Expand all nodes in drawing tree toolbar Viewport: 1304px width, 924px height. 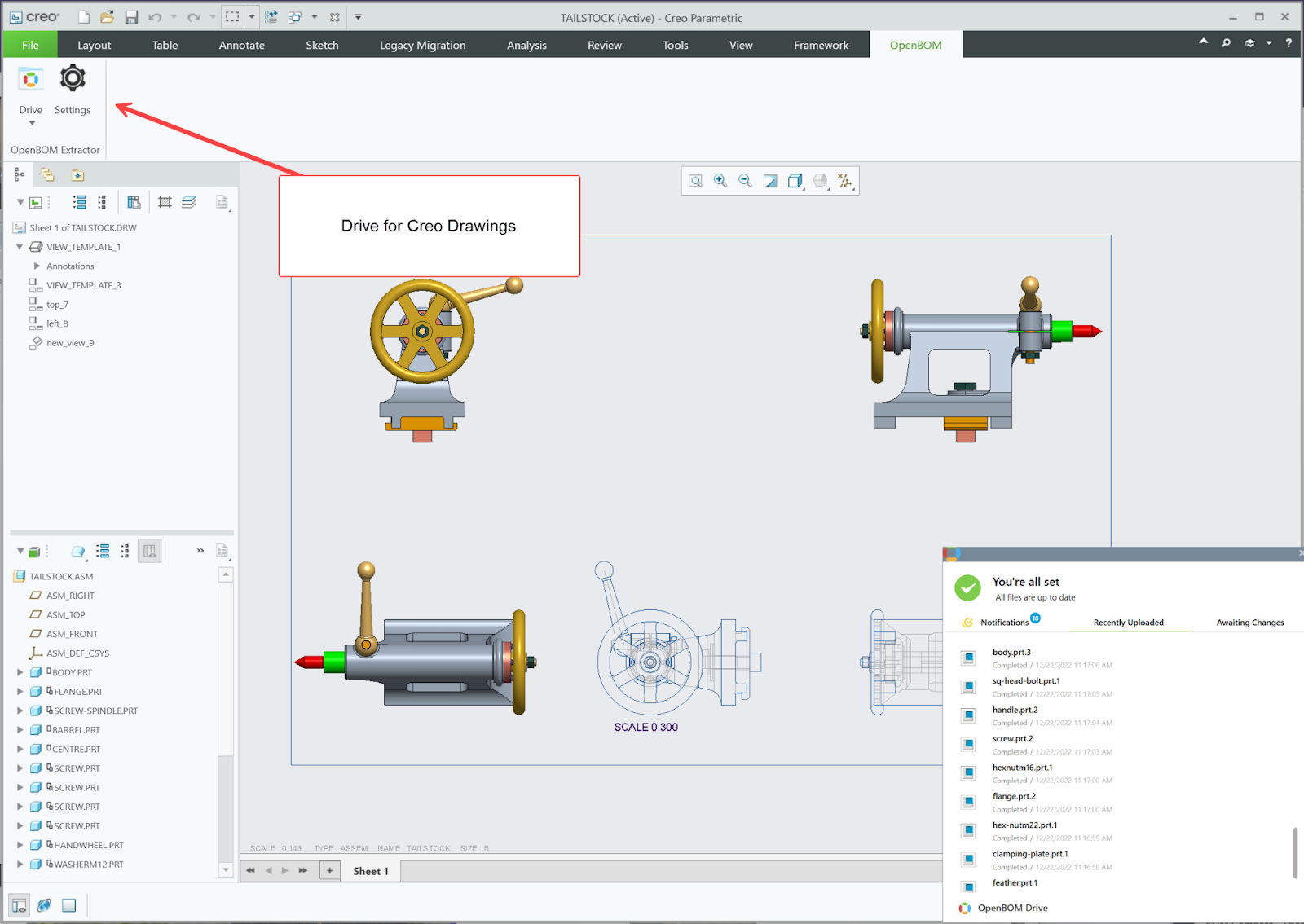(79, 202)
